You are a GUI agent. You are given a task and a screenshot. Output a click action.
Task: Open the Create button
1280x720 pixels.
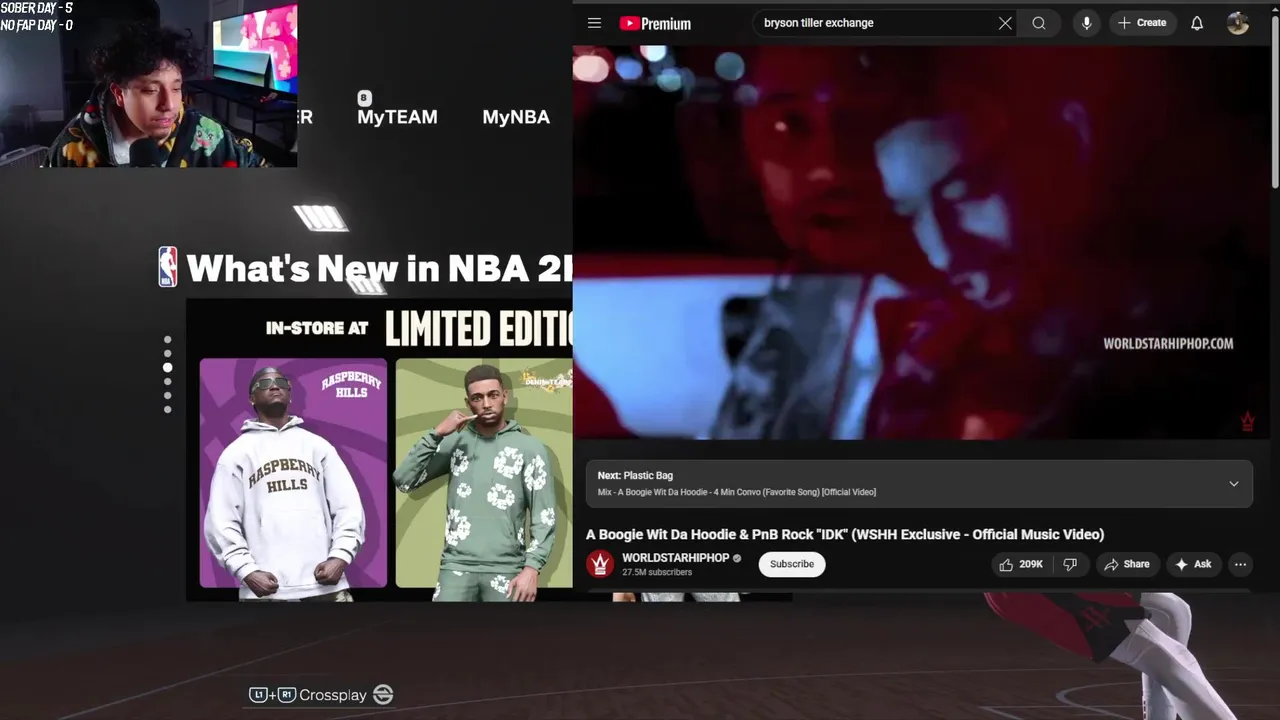(x=1142, y=23)
